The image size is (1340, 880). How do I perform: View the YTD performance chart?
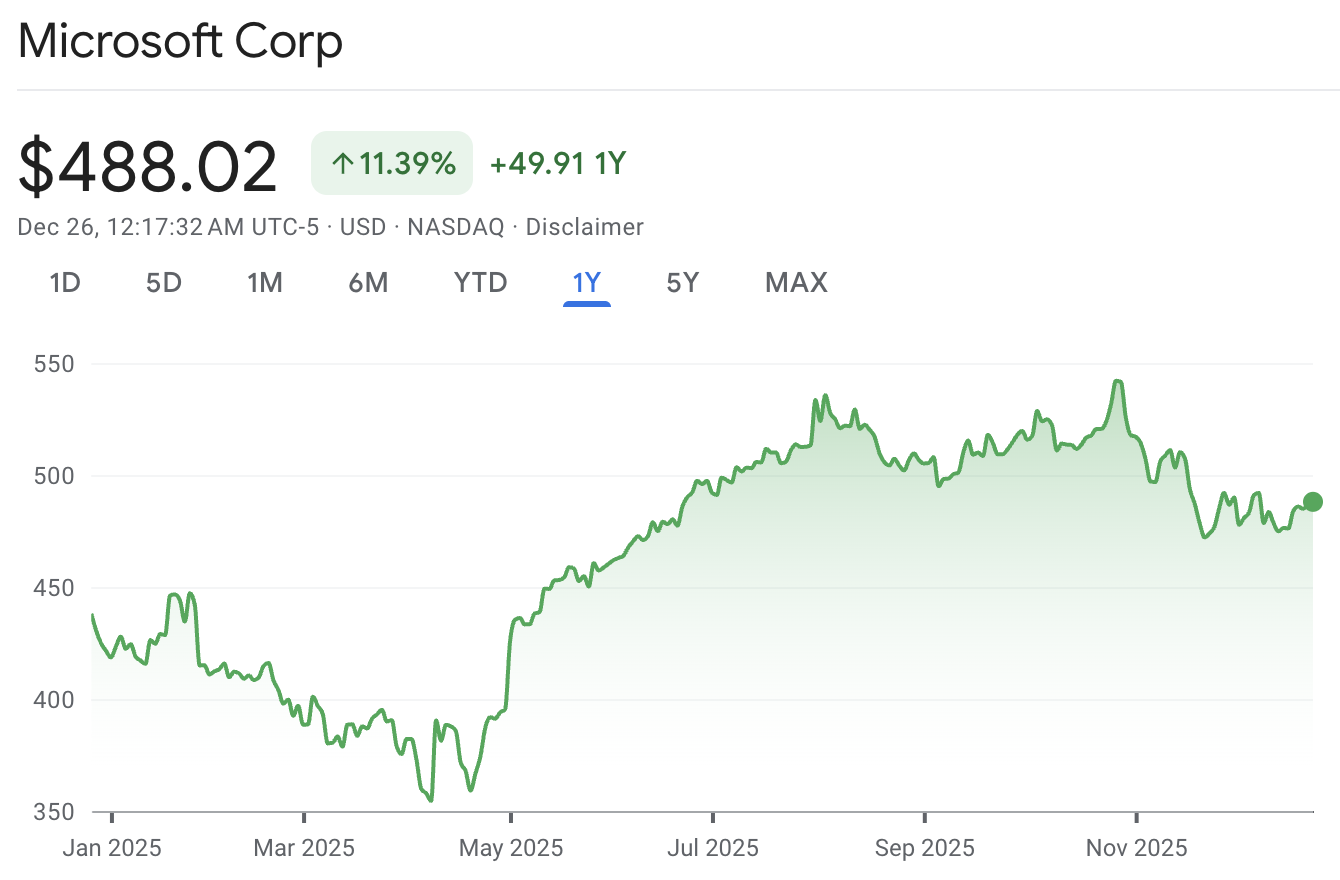coord(480,283)
